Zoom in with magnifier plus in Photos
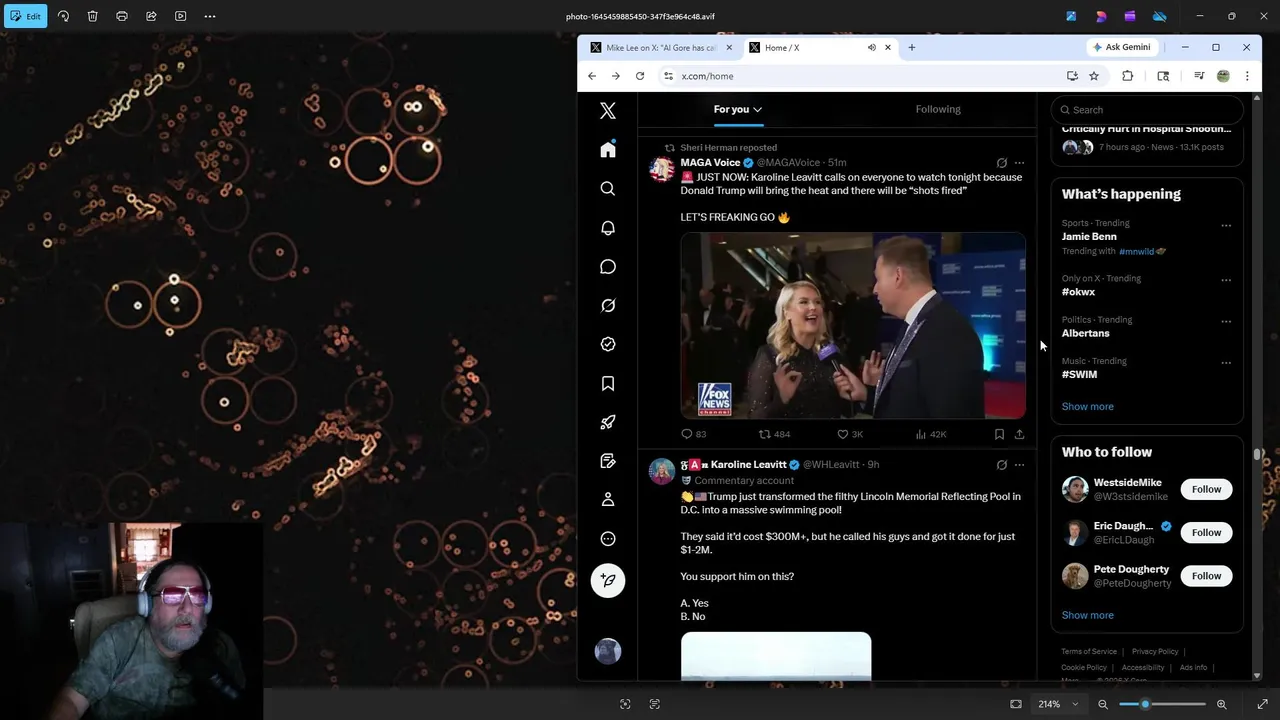Viewport: 1280px width, 720px height. point(1221,704)
